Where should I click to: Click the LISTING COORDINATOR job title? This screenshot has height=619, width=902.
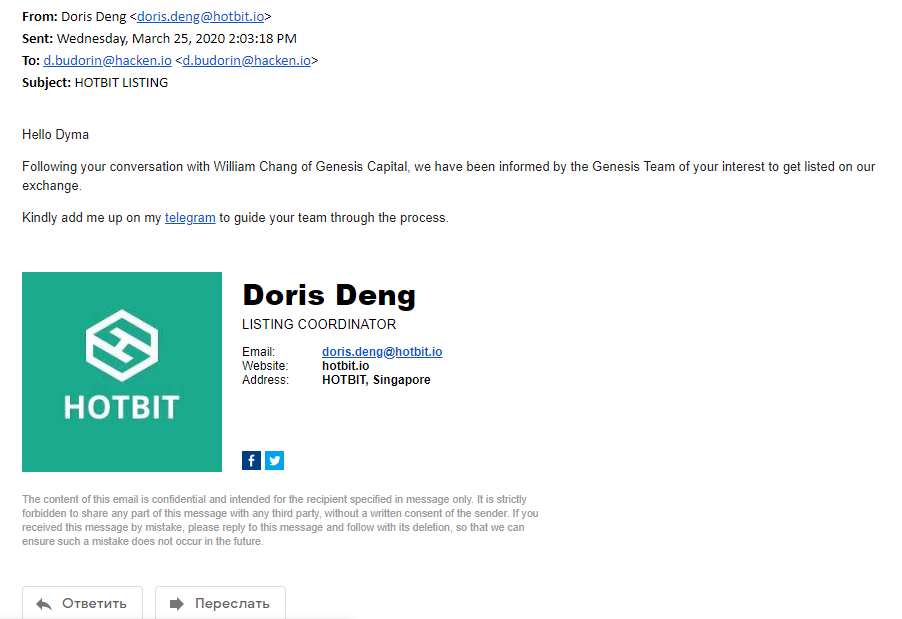tap(319, 324)
